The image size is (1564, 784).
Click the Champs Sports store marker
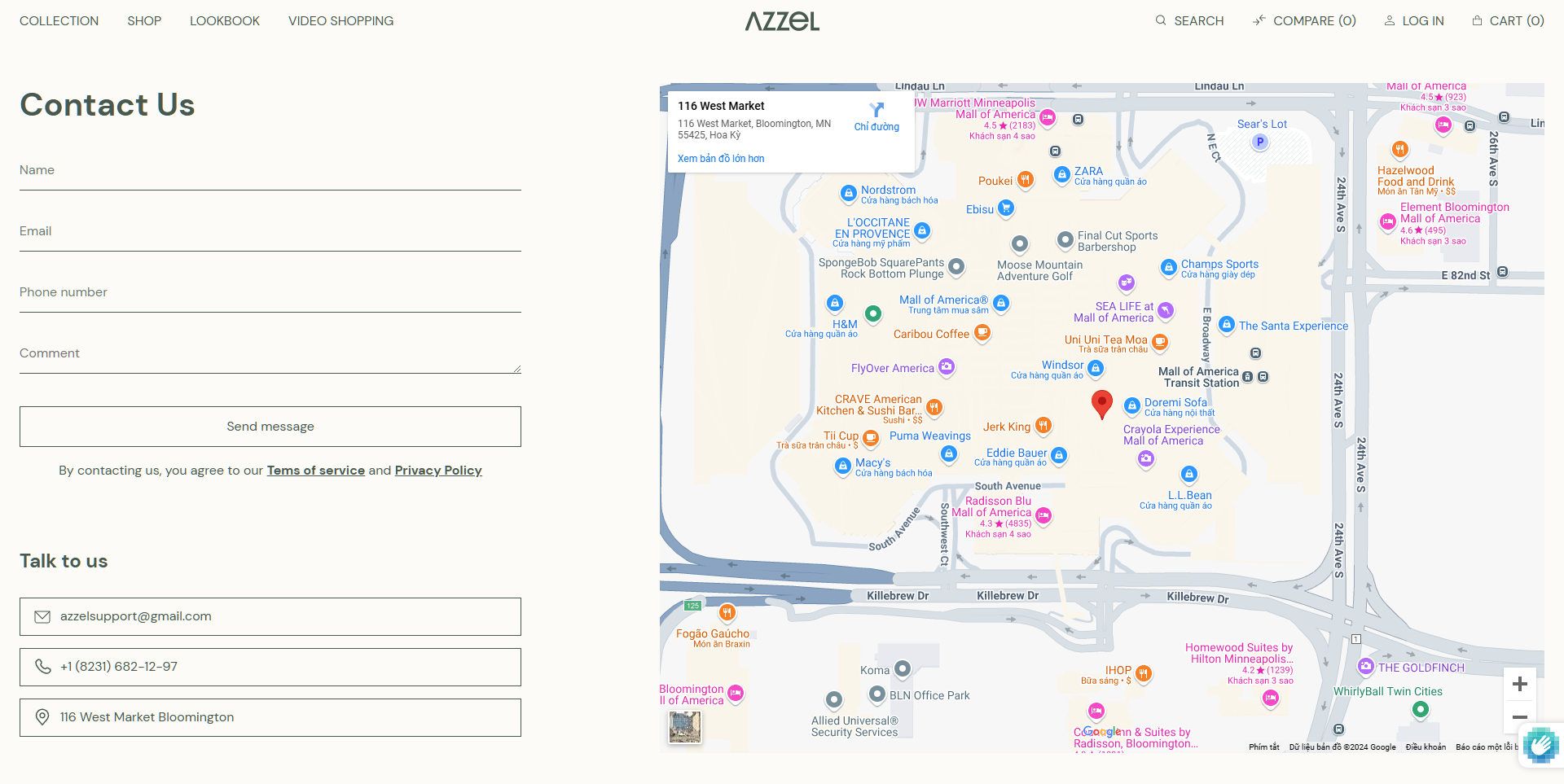(x=1169, y=267)
